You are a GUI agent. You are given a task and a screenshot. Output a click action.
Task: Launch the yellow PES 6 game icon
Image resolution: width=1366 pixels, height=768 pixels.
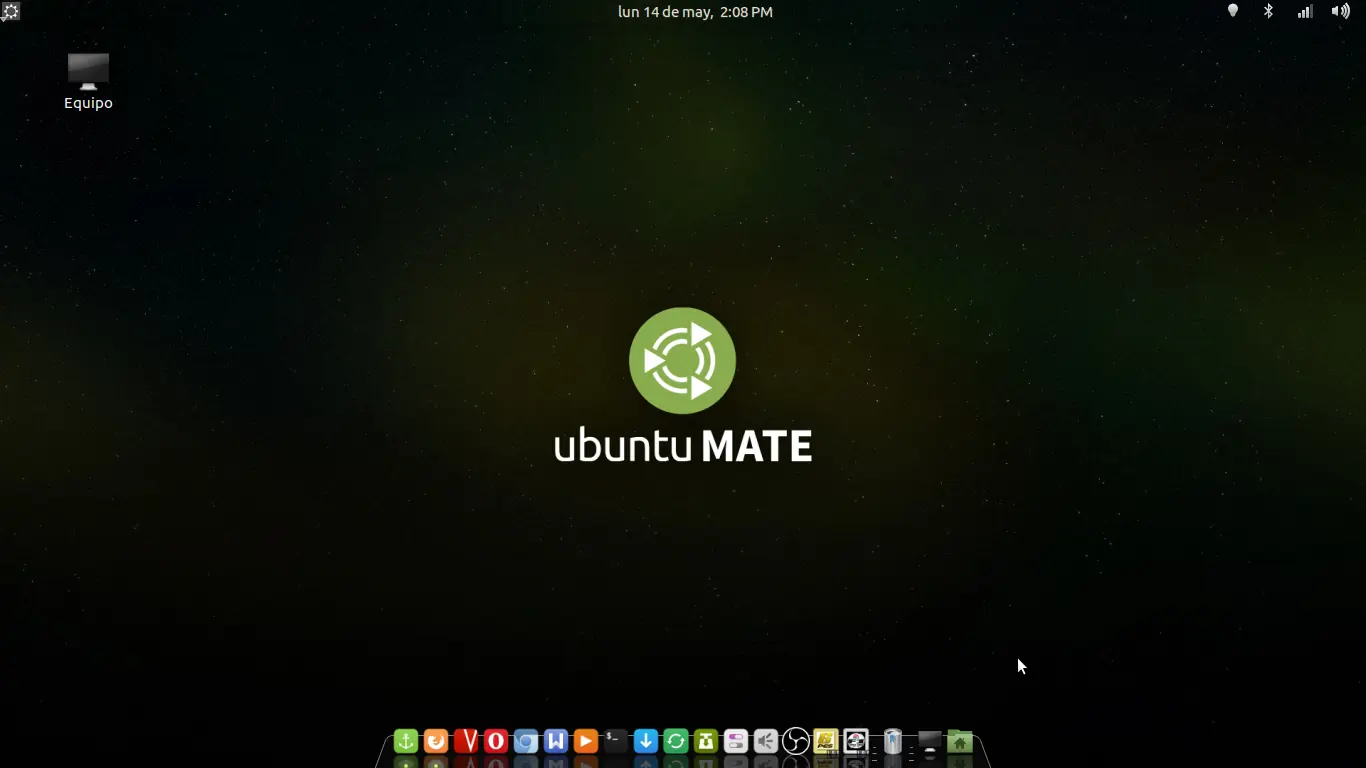[x=825, y=741]
